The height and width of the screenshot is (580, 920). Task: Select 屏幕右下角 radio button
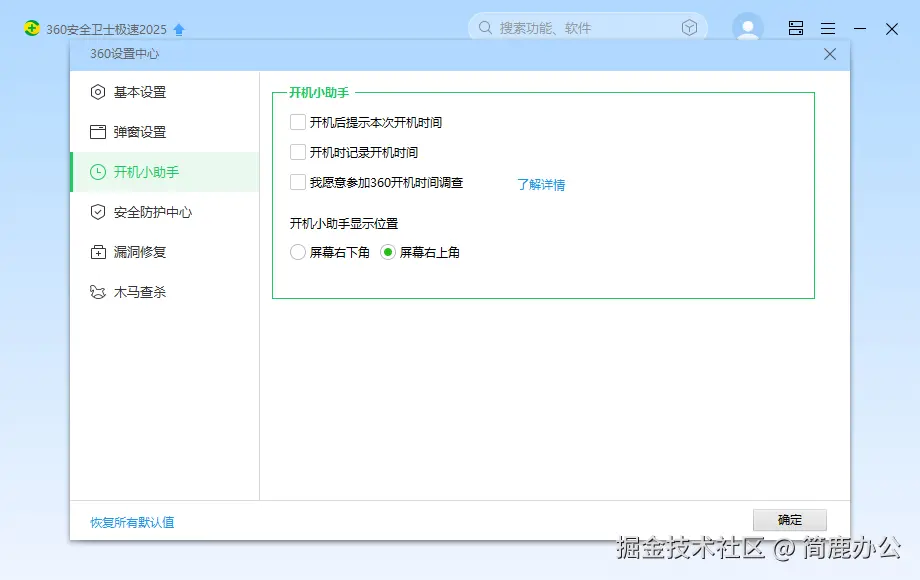pyautogui.click(x=298, y=252)
